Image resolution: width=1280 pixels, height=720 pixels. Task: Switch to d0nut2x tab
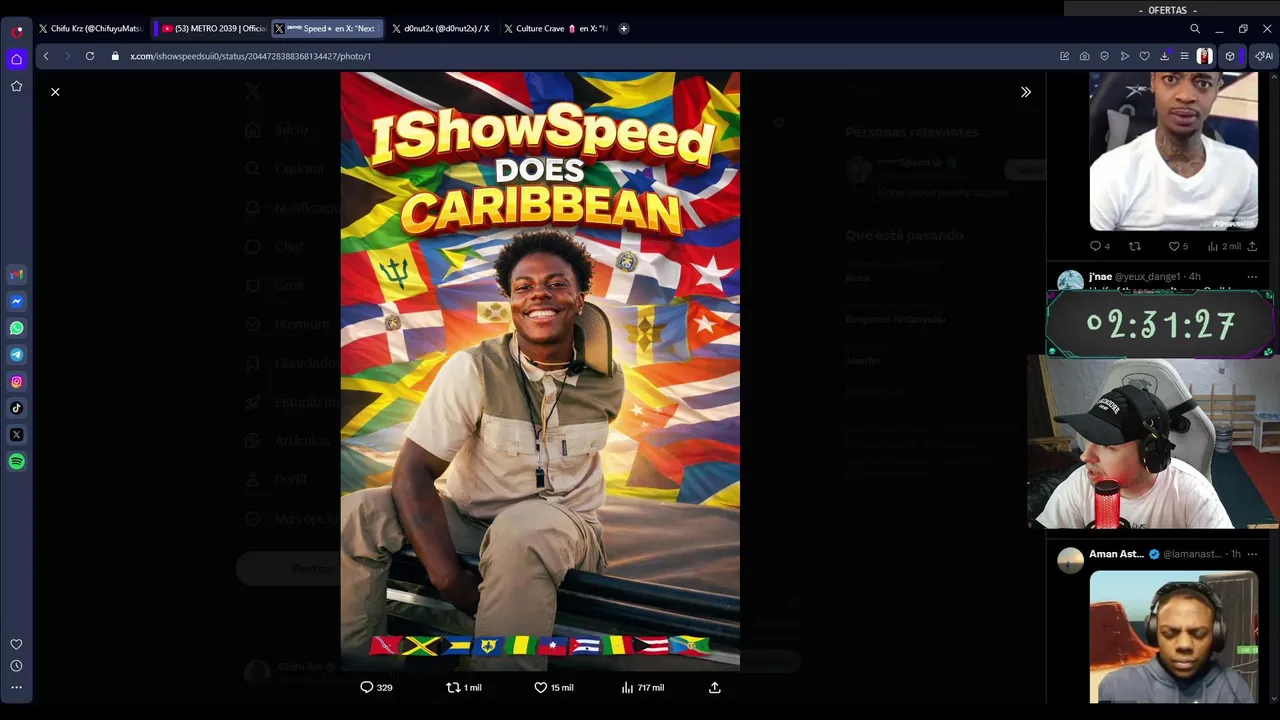[x=441, y=29]
